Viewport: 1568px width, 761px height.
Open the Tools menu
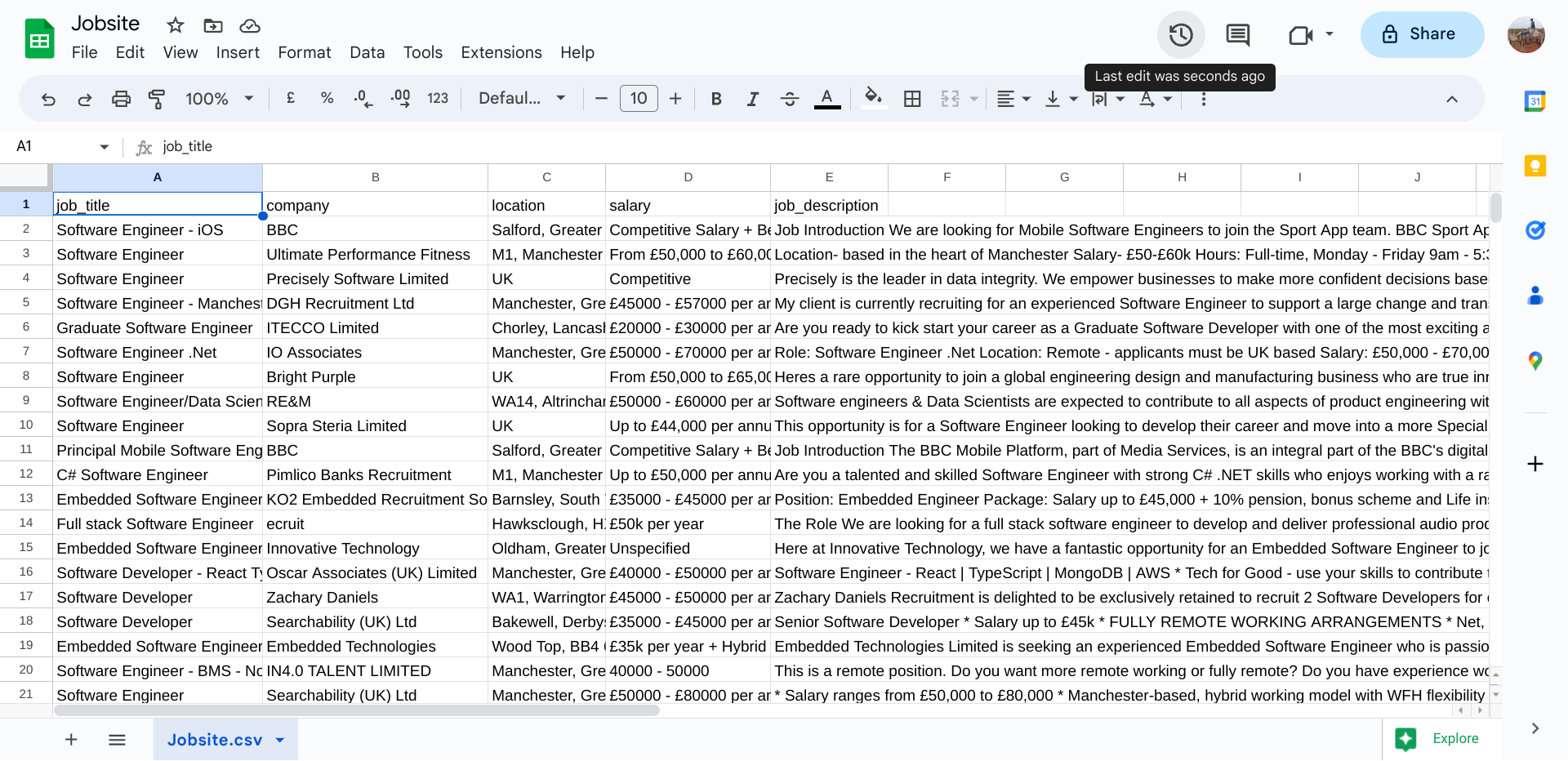(423, 52)
